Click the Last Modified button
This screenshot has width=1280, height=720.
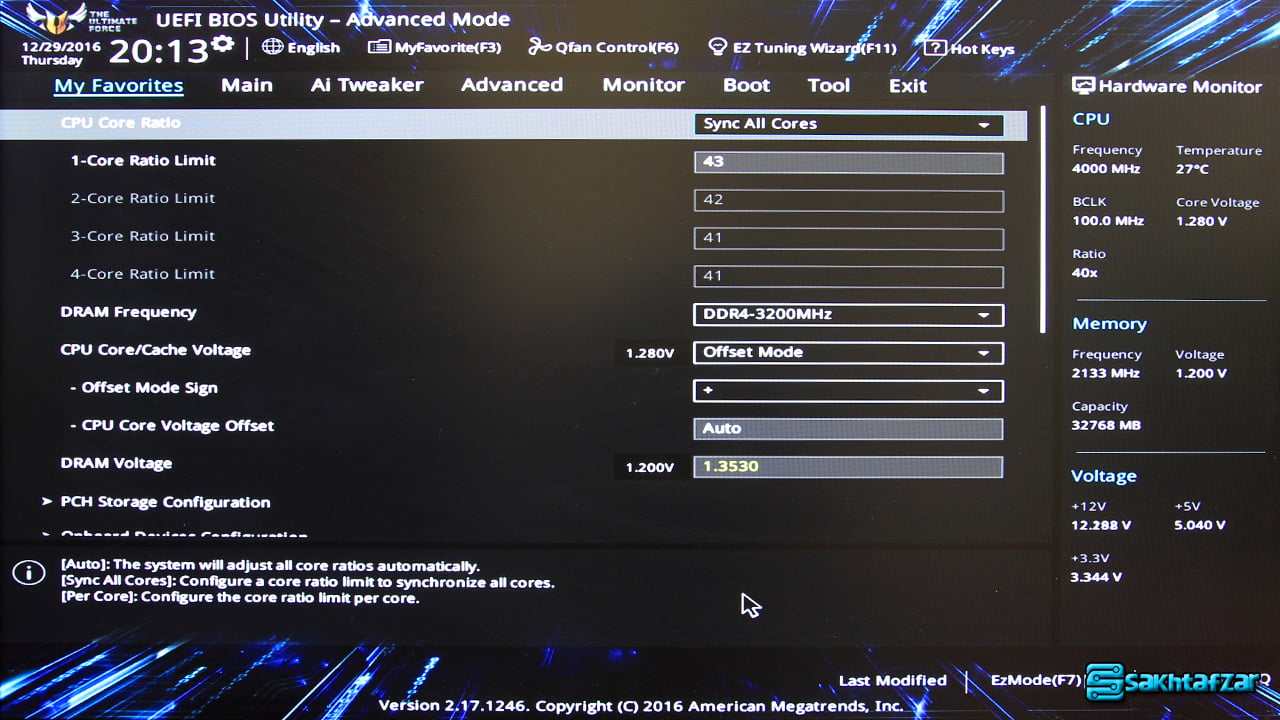point(892,680)
